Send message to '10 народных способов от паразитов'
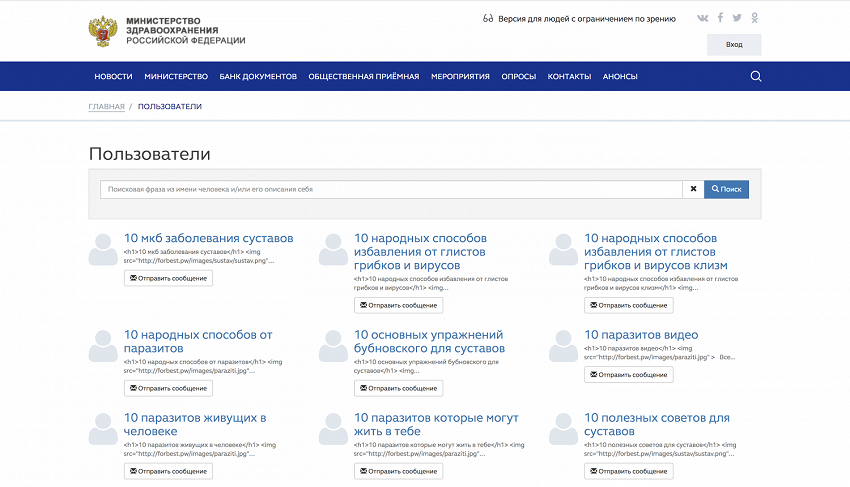Screen dimensions: 850x487 pyautogui.click(x=168, y=388)
